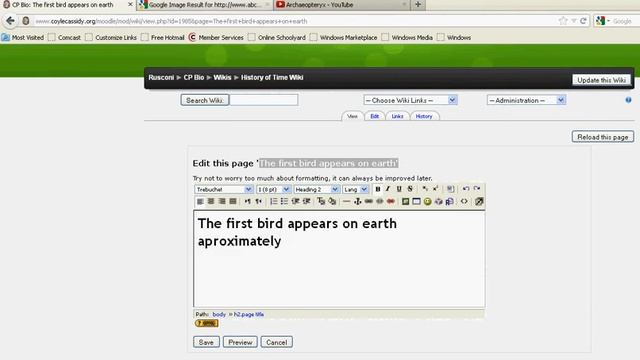Viewport: 640px width, 360px height.
Task: Increase the indent level
Action: click(307, 201)
